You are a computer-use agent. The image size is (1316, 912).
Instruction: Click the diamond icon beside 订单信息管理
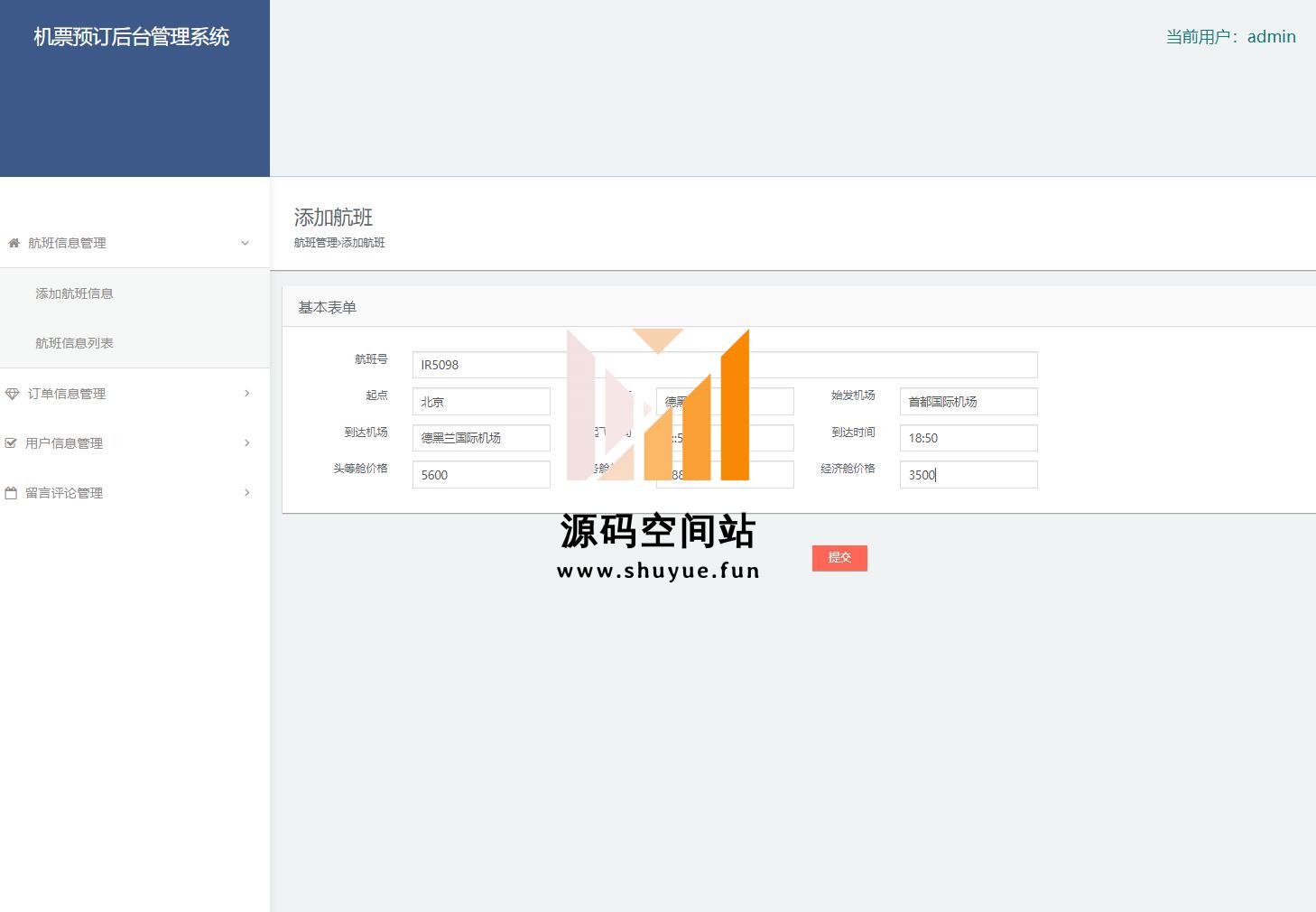pyautogui.click(x=12, y=394)
